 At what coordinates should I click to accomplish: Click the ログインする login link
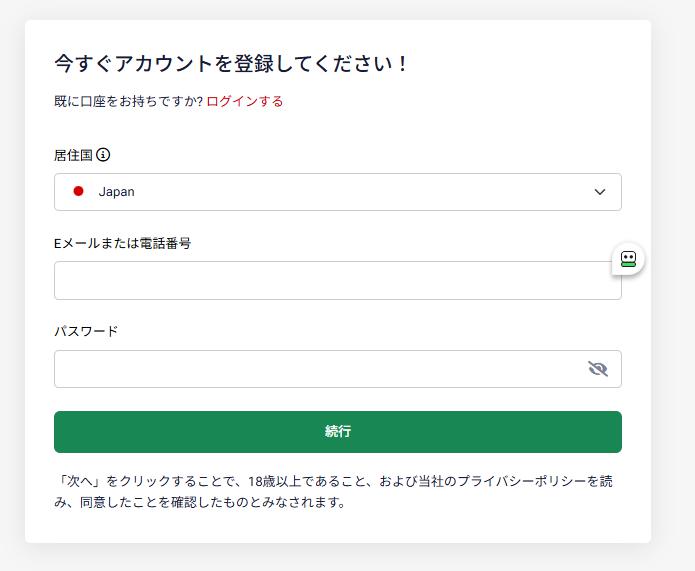(x=245, y=101)
